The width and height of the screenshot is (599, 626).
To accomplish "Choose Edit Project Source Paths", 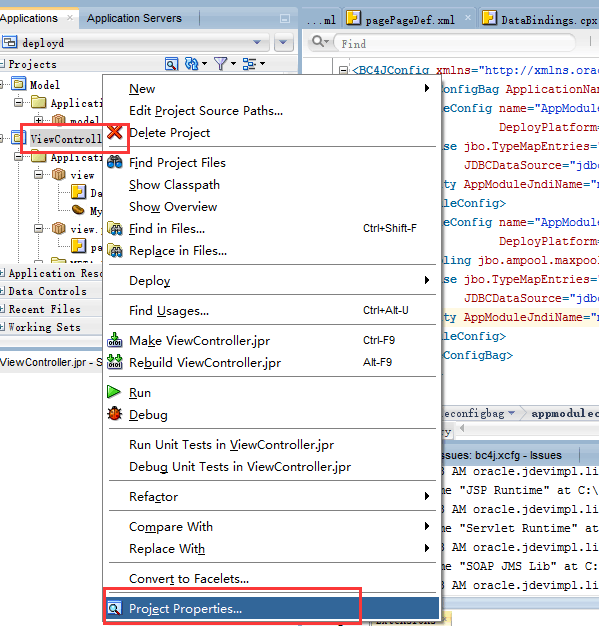I will 272,110.
